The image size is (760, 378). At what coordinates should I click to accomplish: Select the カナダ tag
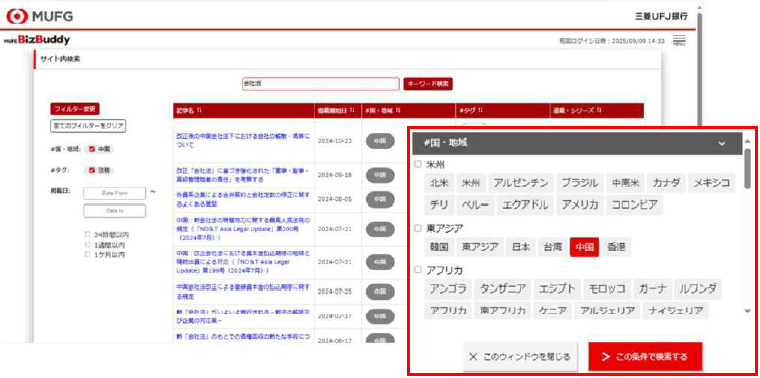click(x=666, y=183)
